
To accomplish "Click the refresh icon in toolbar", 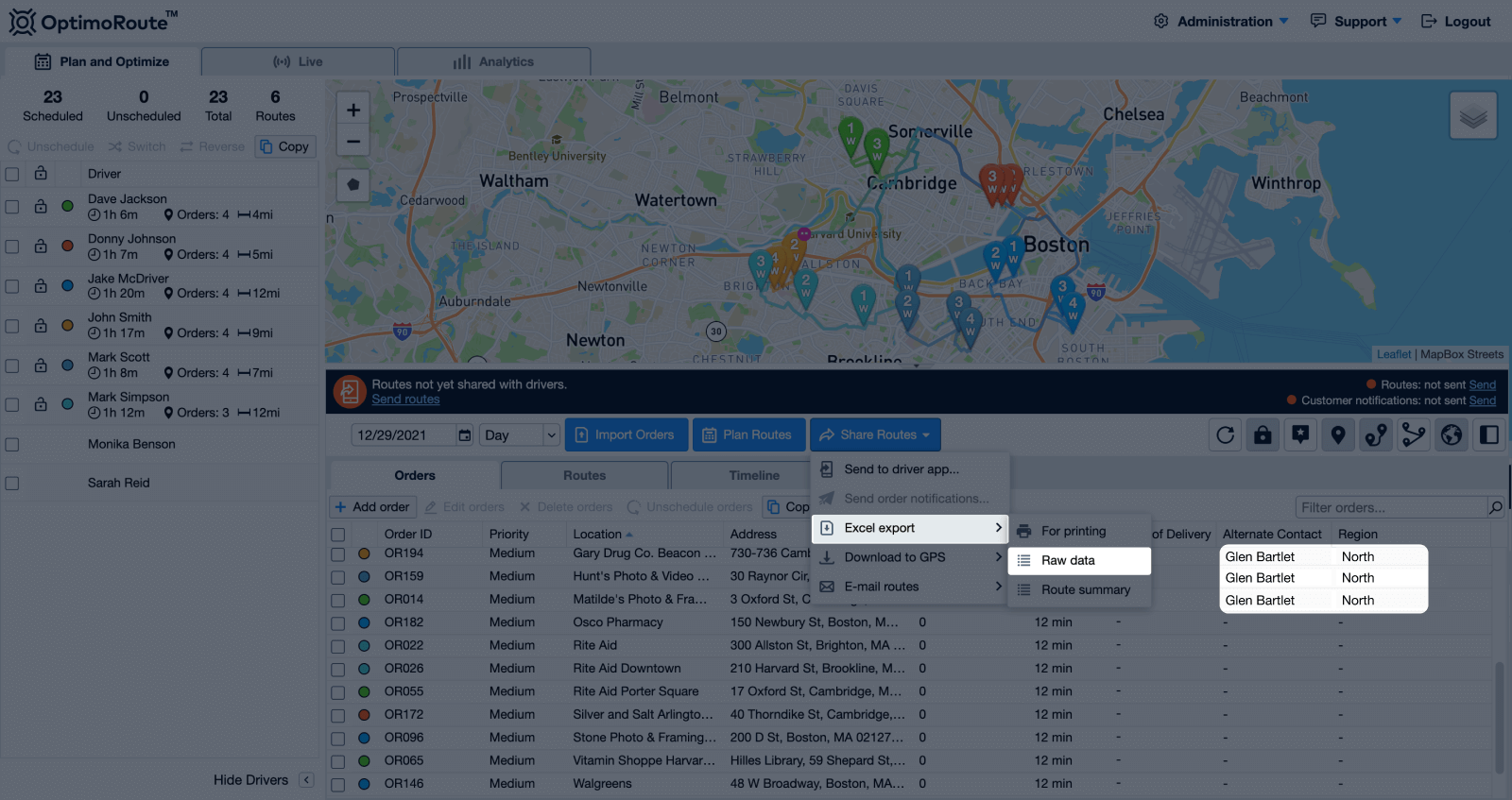I will 1225,434.
